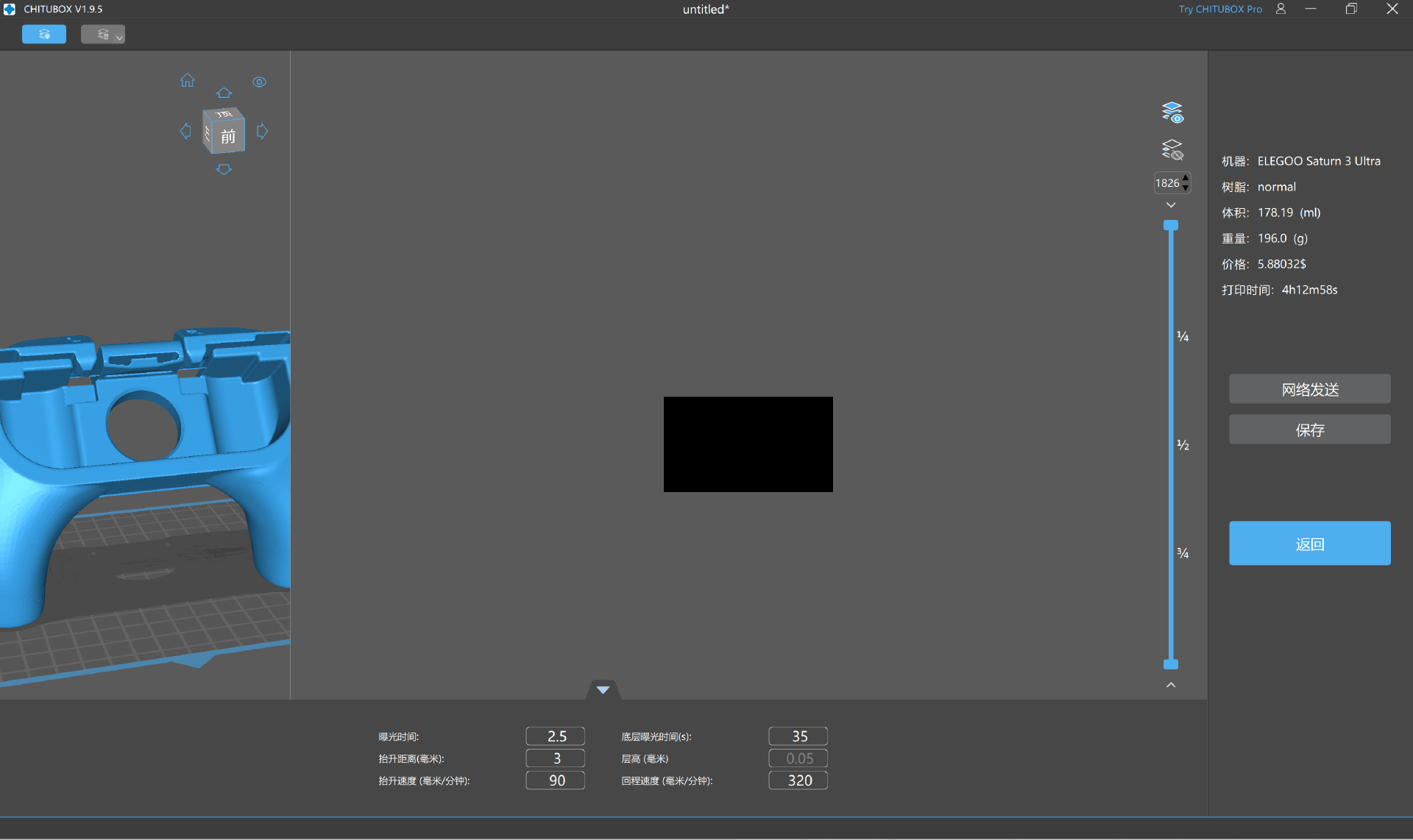Rotate view with the up arrow
1413x840 pixels.
(x=224, y=93)
